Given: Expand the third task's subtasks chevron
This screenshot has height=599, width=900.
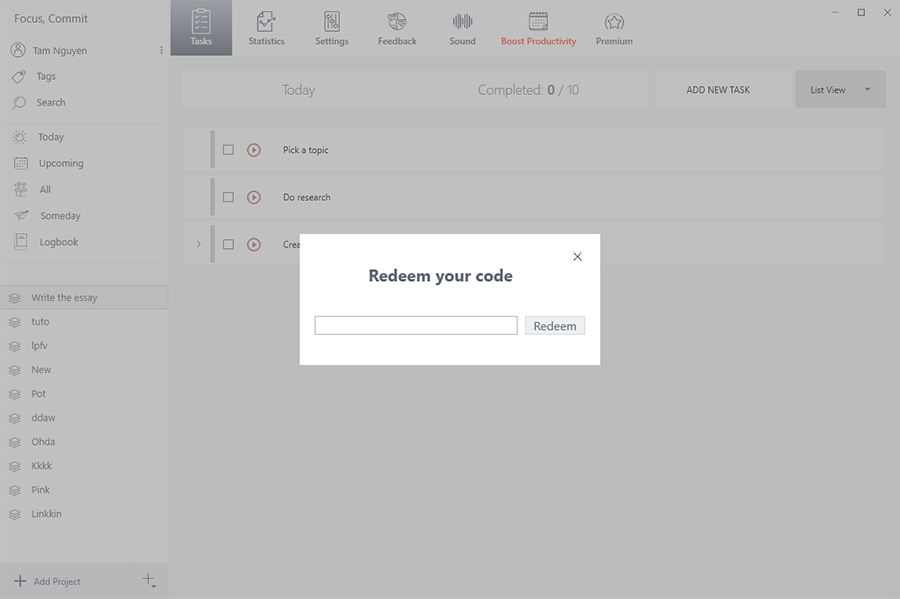Looking at the screenshot, I should pyautogui.click(x=199, y=244).
